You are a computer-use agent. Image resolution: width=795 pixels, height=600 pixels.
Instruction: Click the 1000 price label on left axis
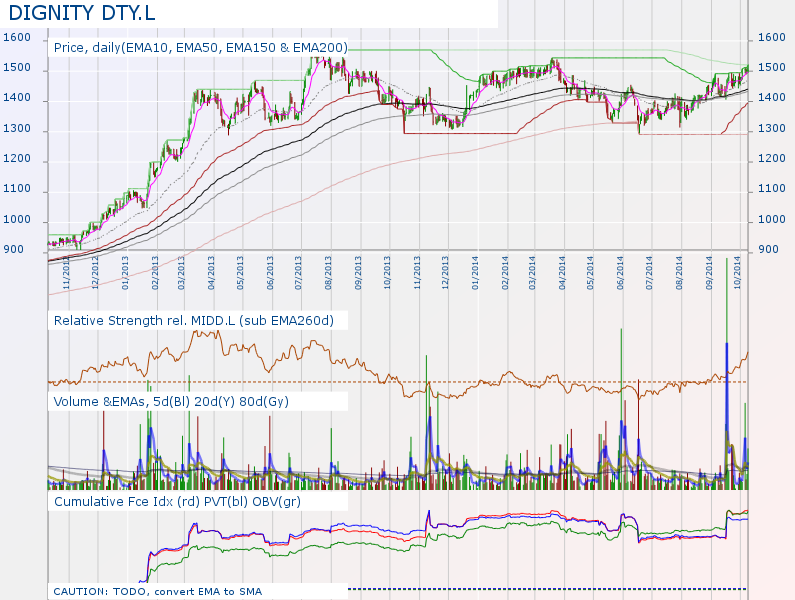pos(17,219)
